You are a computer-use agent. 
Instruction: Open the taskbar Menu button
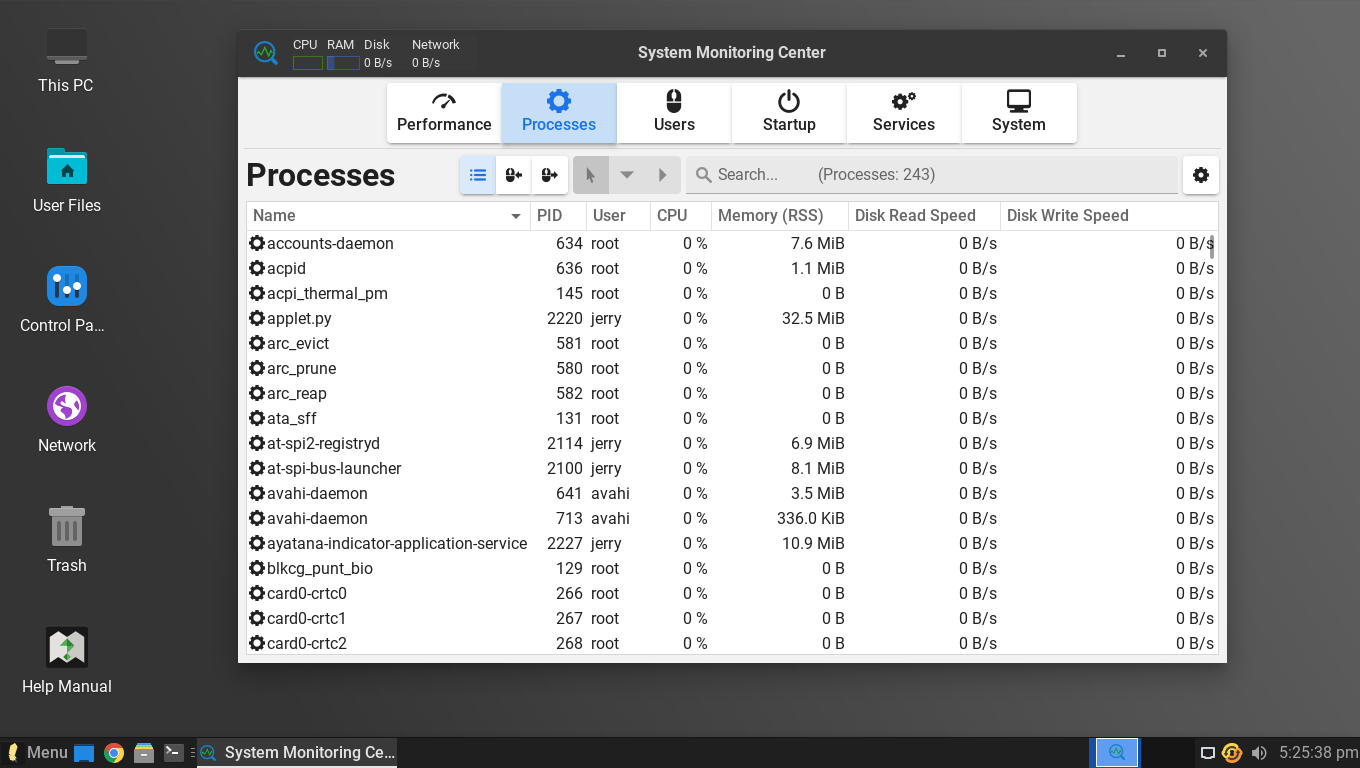(37, 753)
